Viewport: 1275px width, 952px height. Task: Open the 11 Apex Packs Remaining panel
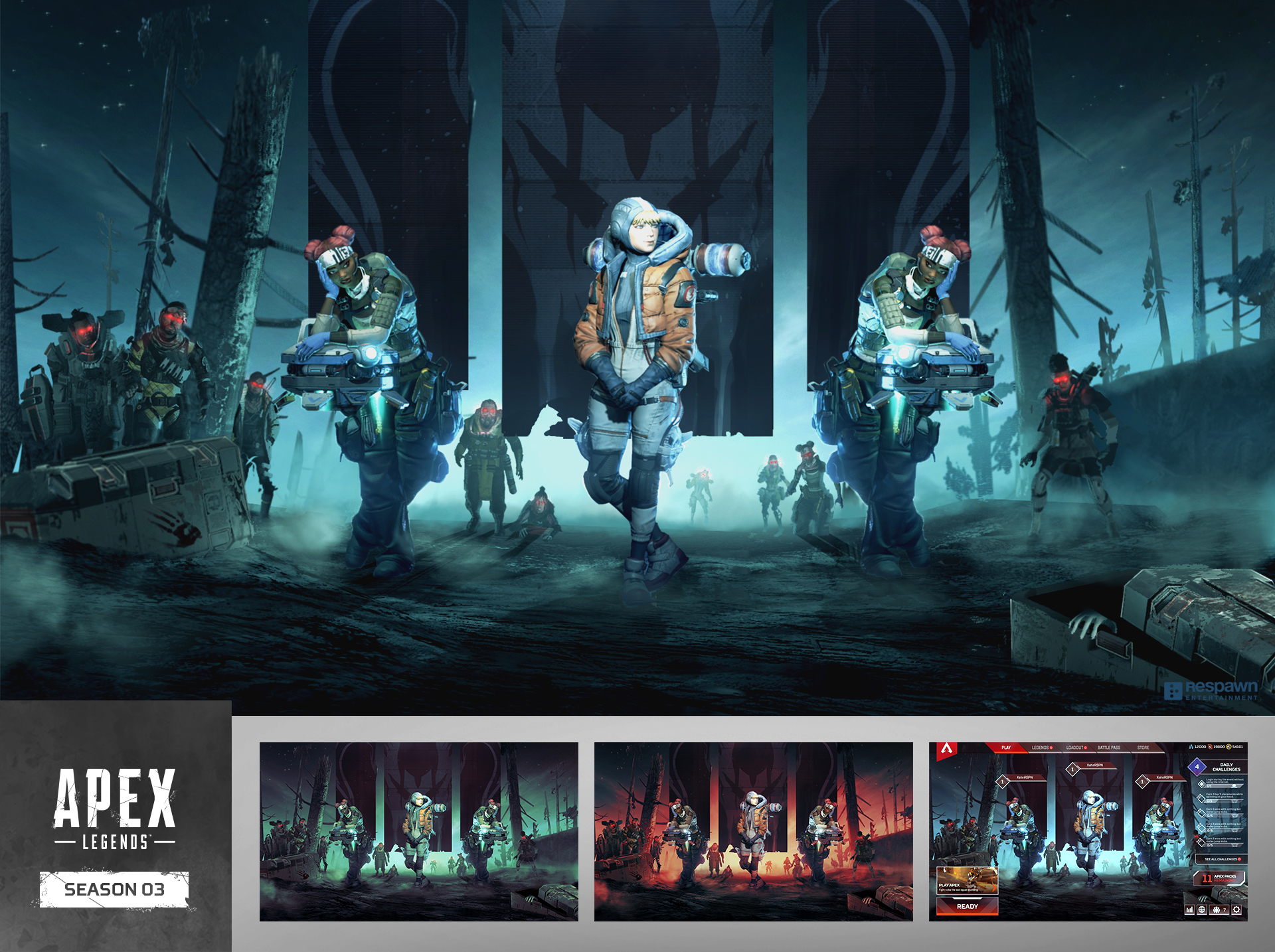[x=1219, y=878]
